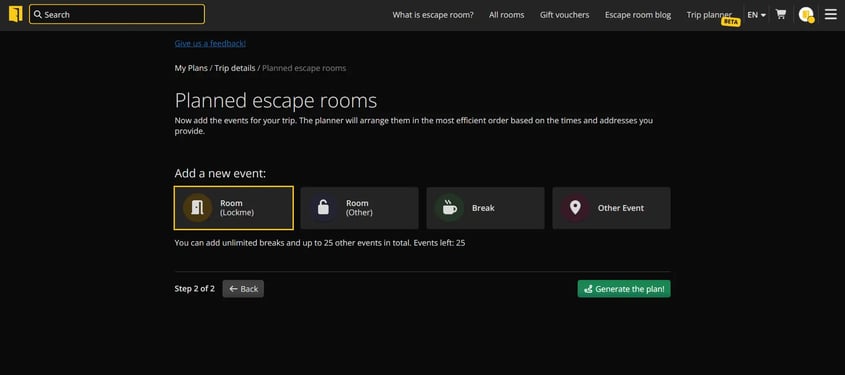Add an Other Event

(612, 208)
